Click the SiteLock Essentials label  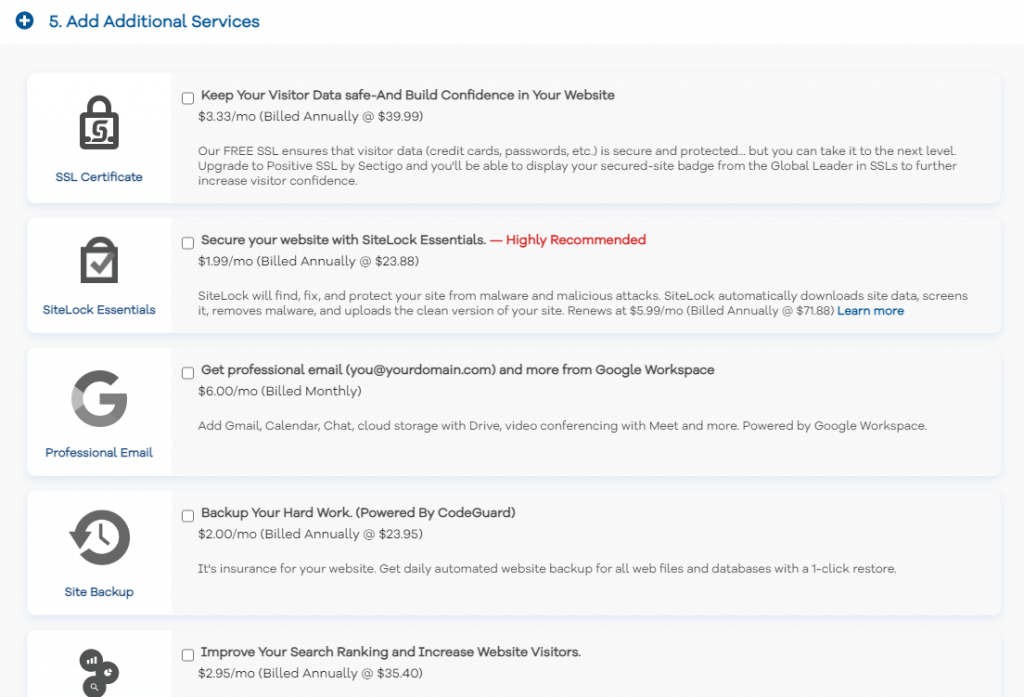99,310
